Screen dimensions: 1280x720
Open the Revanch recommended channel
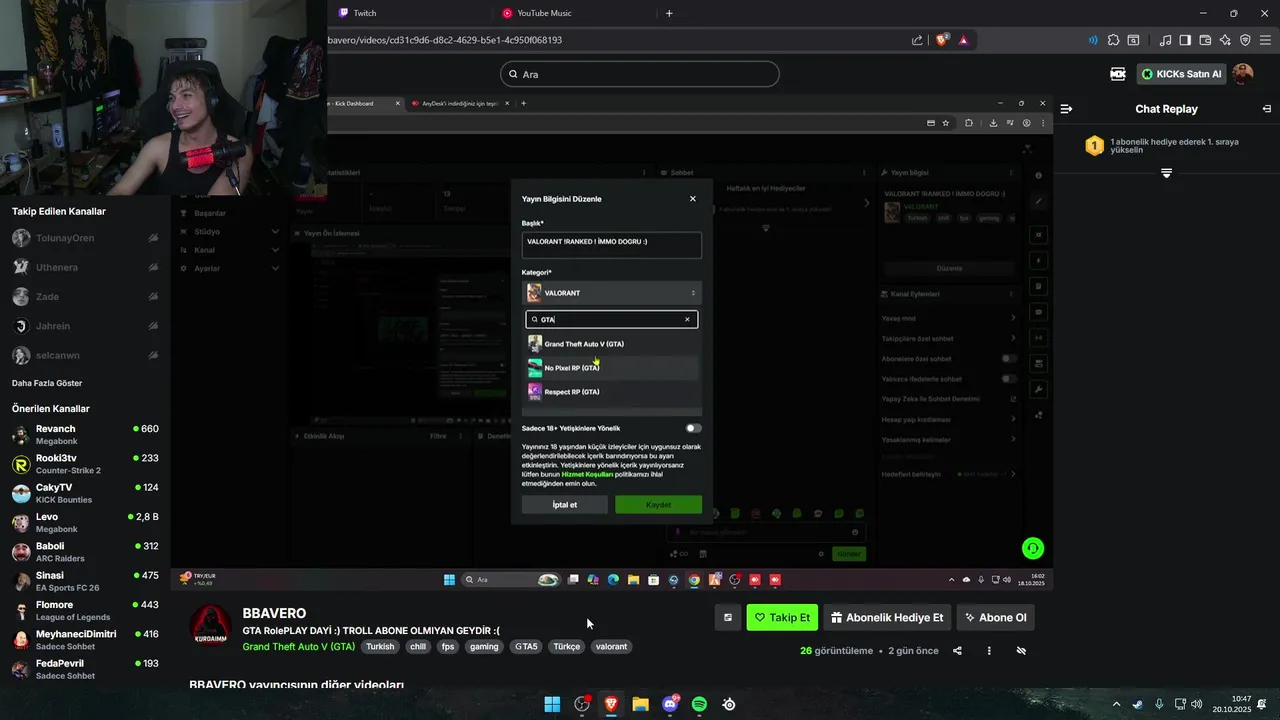pyautogui.click(x=85, y=435)
